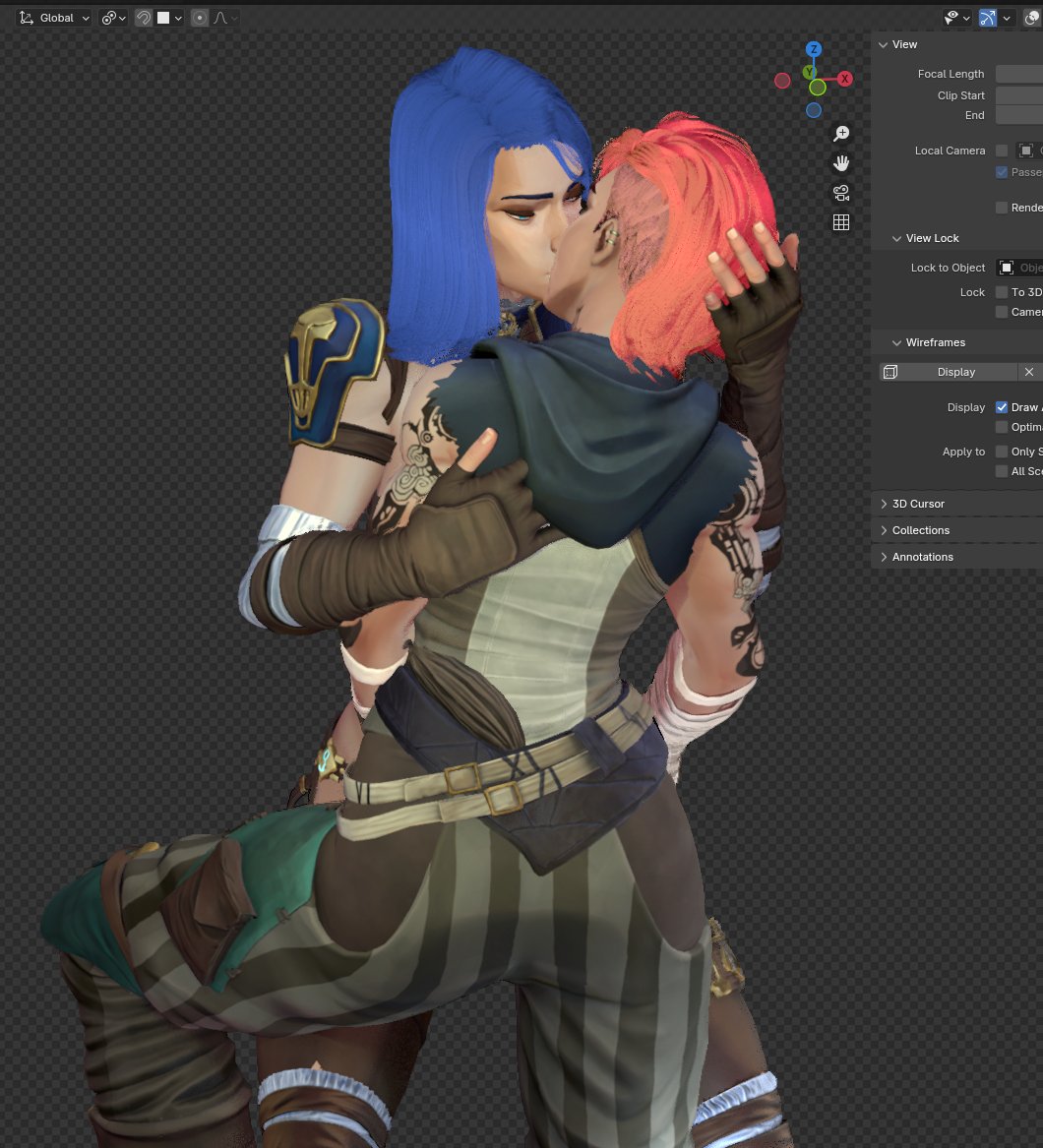Click the Focal Length field

click(x=1018, y=74)
